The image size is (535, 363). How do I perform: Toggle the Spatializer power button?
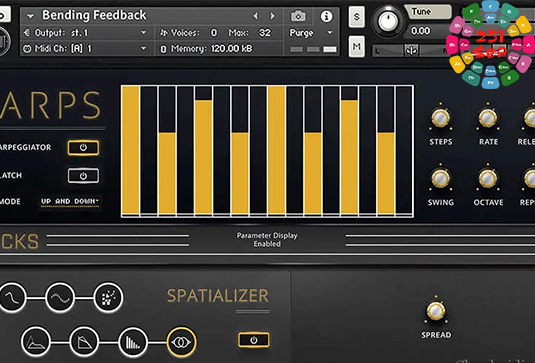click(x=254, y=340)
